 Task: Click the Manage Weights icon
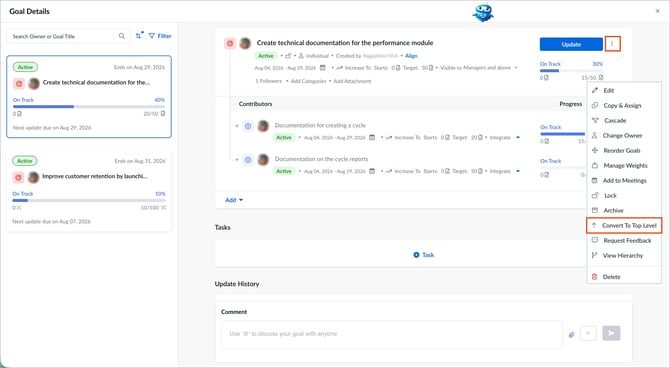click(595, 165)
